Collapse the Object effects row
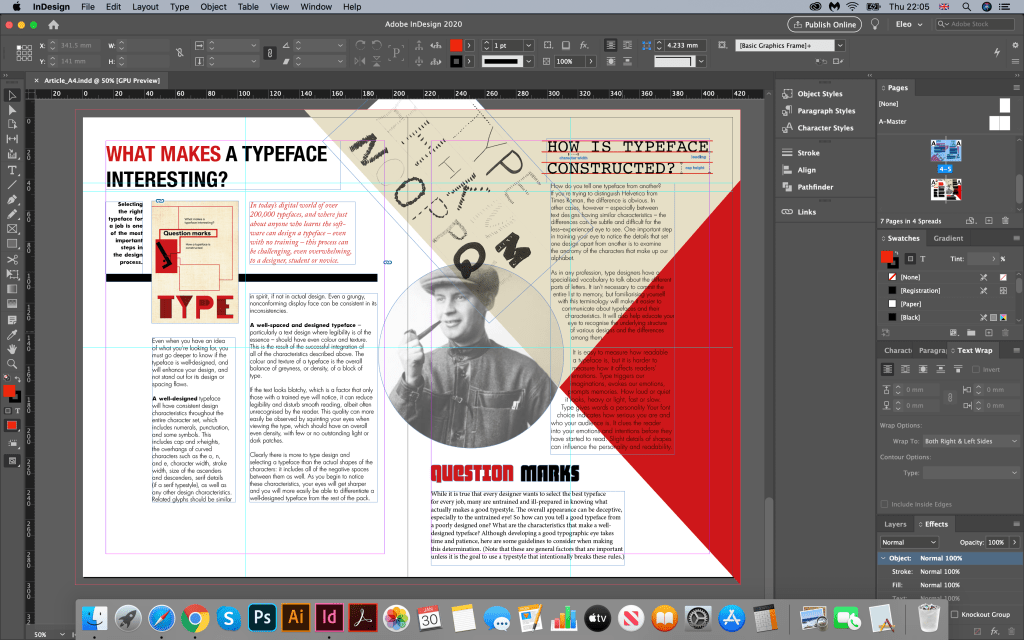The height and width of the screenshot is (640, 1024). point(882,557)
